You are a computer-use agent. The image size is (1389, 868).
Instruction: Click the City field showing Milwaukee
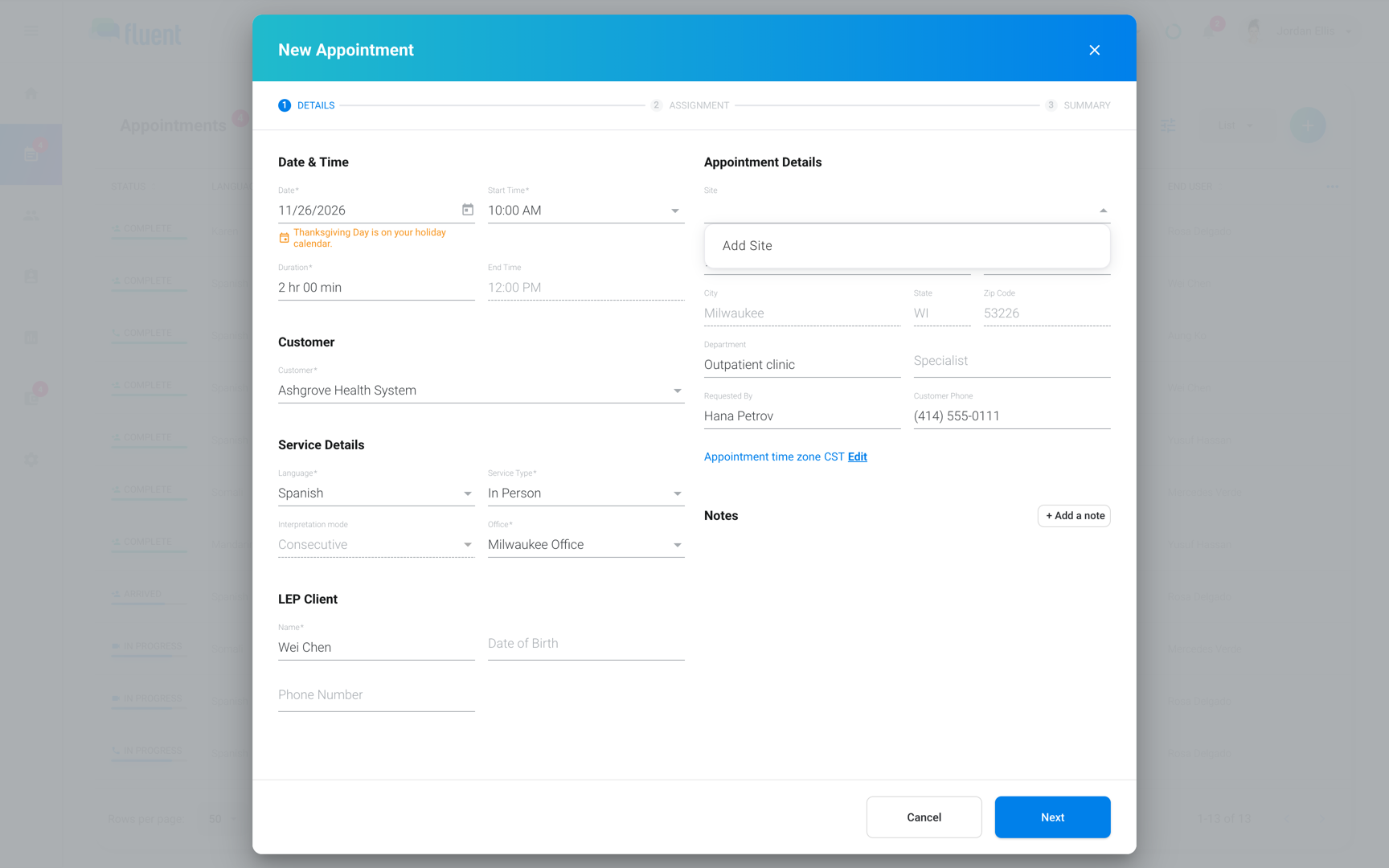tap(802, 313)
